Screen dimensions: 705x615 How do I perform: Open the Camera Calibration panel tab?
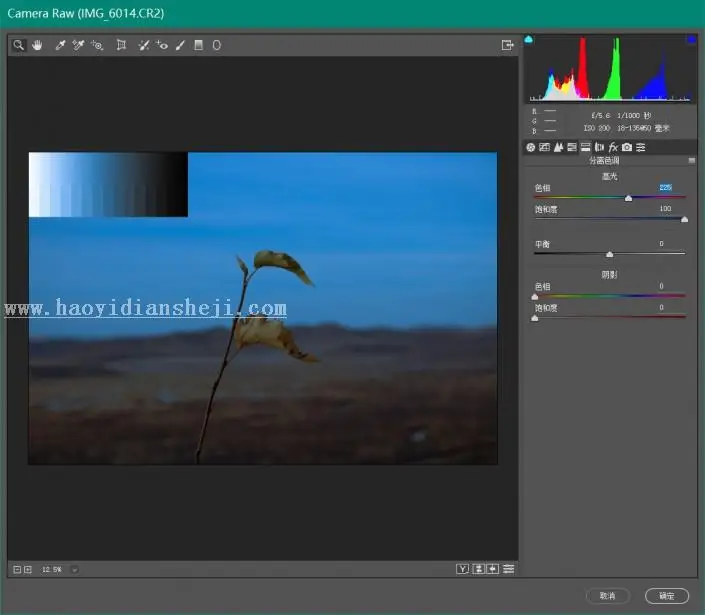[627, 147]
